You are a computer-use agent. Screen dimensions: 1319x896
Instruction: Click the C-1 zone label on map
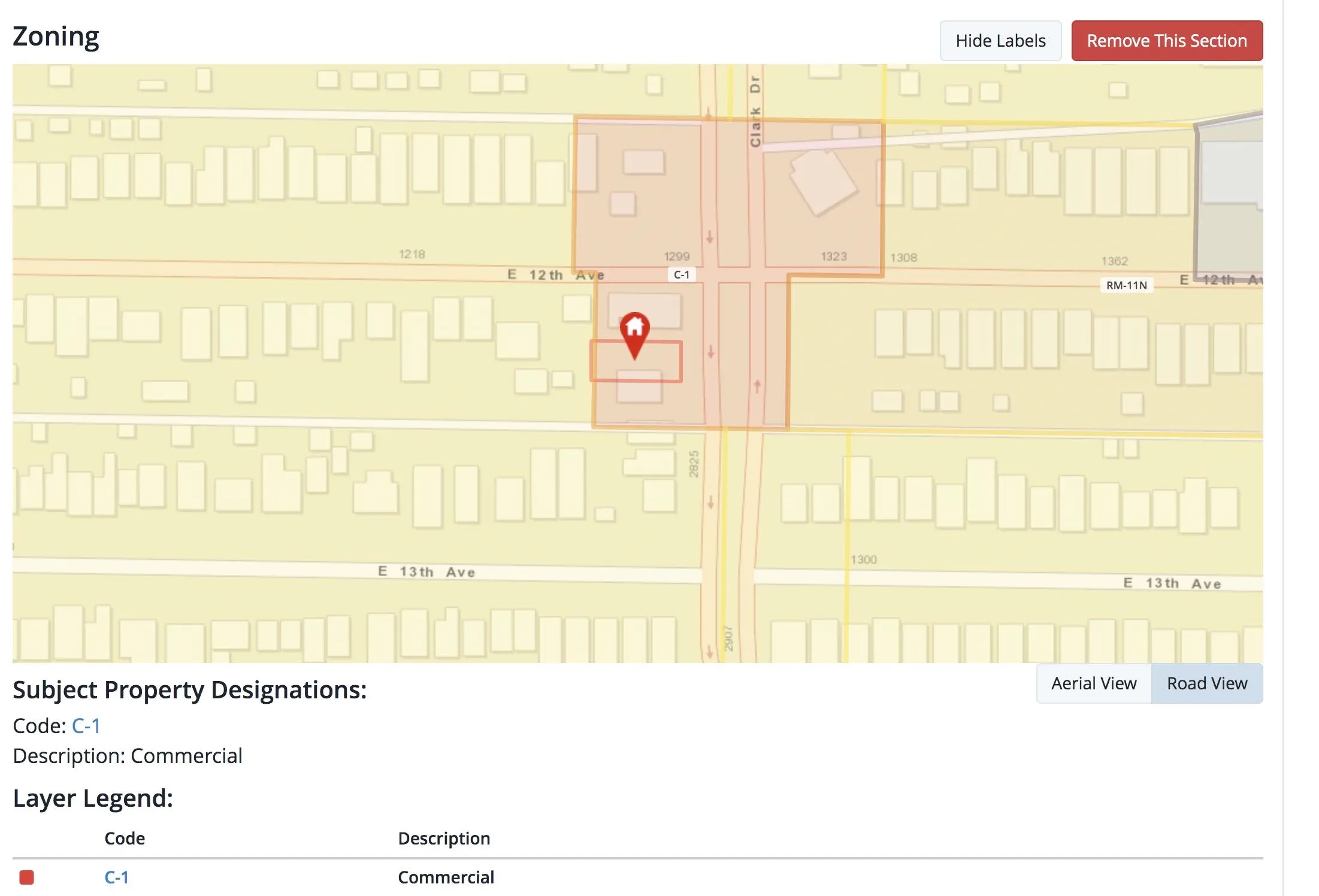point(681,275)
